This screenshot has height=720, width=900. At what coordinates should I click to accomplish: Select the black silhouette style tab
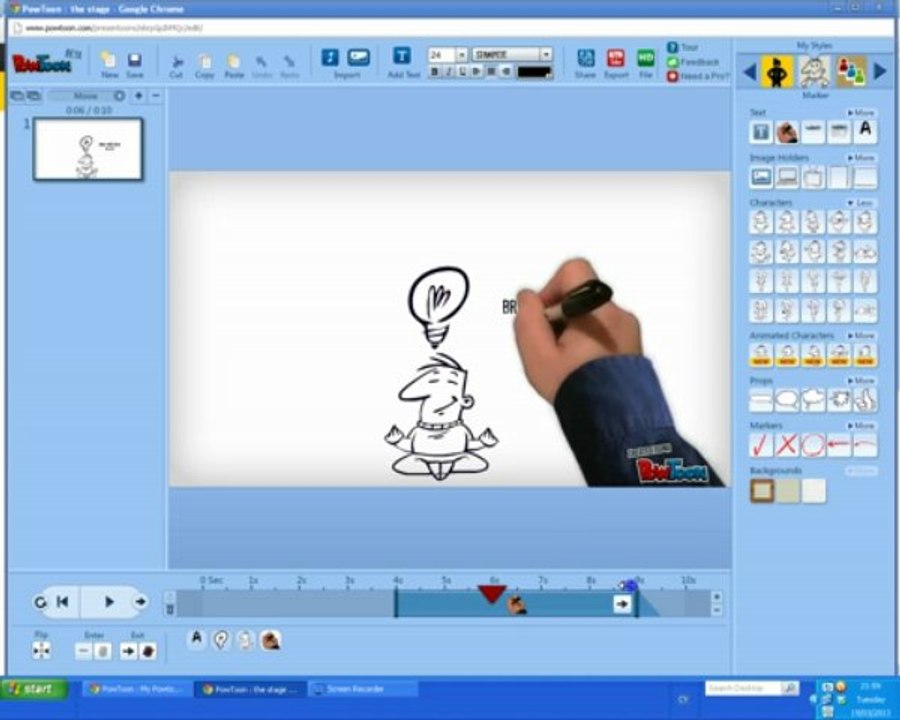pos(777,72)
